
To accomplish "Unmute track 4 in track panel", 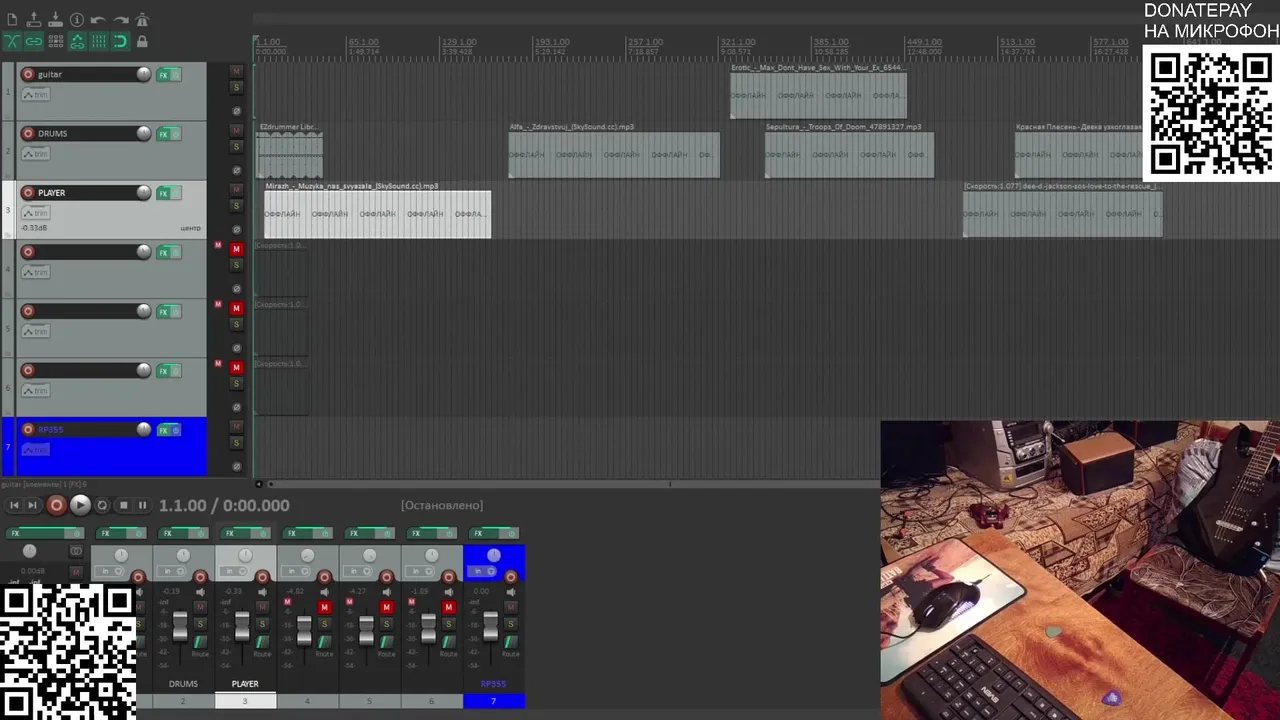I will pos(236,249).
